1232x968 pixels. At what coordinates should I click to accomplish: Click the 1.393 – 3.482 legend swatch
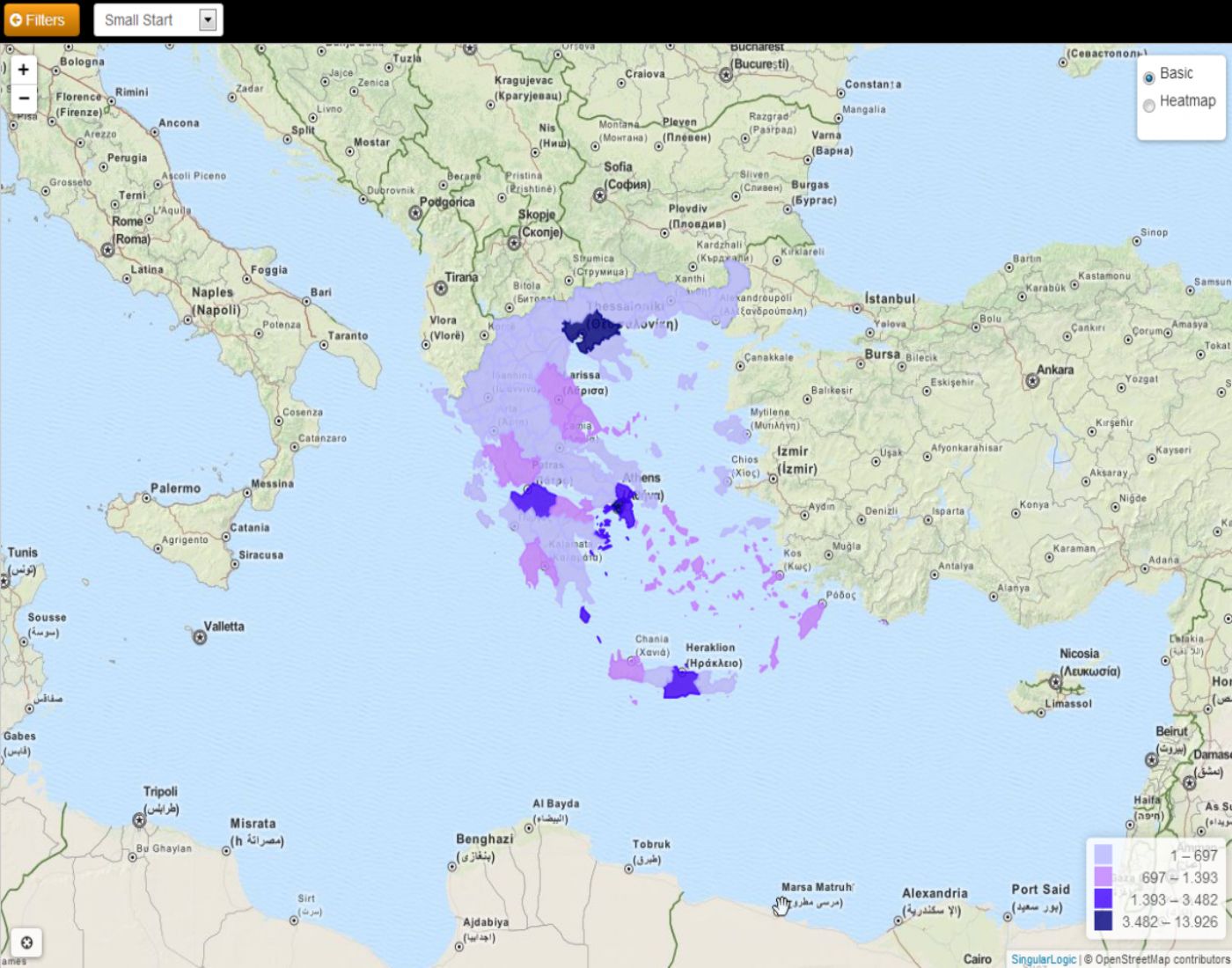(1103, 898)
